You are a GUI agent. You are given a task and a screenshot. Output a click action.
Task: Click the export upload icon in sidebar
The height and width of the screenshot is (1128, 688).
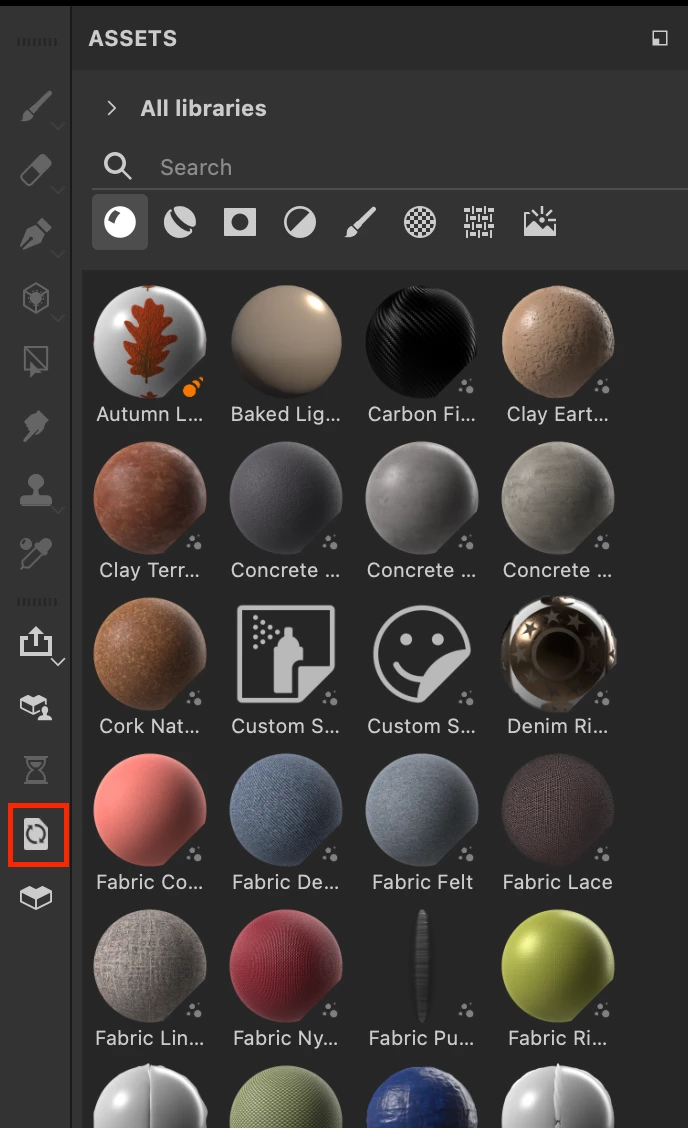(35, 641)
